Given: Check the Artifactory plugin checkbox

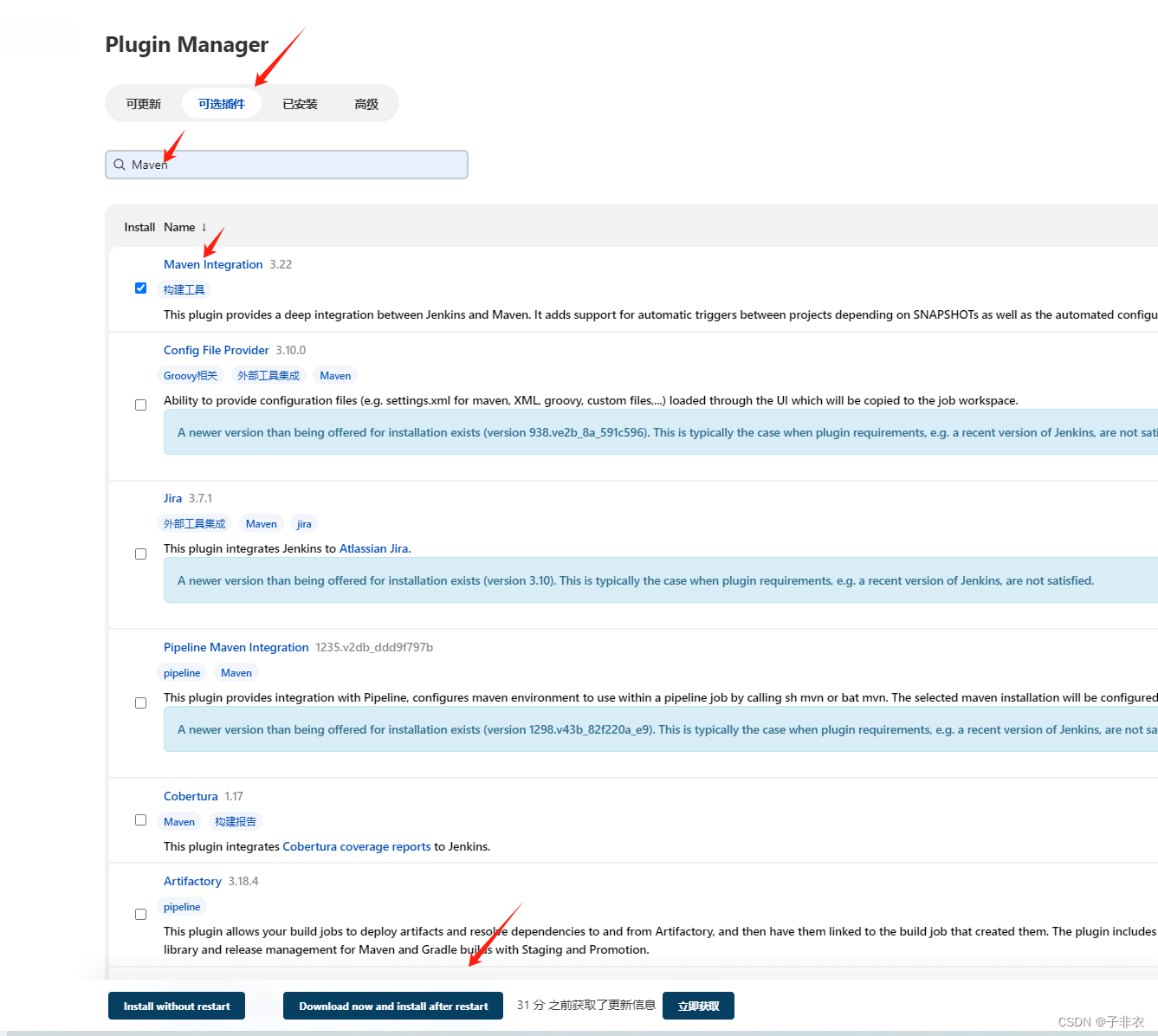Looking at the screenshot, I should coord(140,914).
